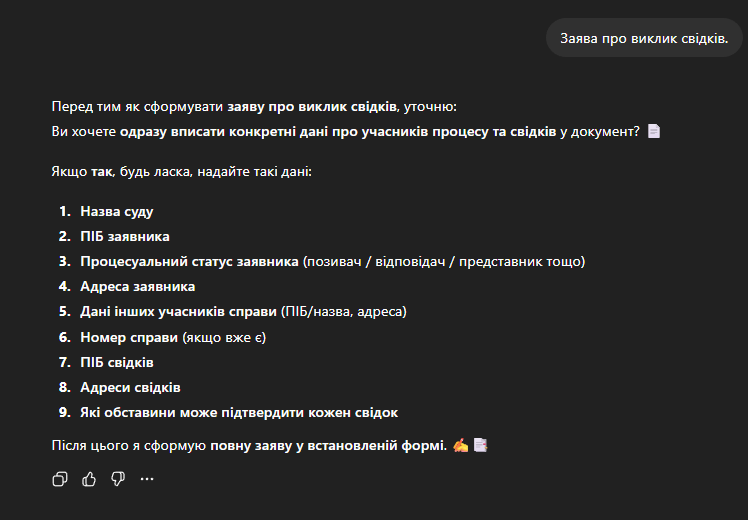The image size is (748, 520).
Task: Click list item "ПІБ свідків"
Action: pos(117,362)
